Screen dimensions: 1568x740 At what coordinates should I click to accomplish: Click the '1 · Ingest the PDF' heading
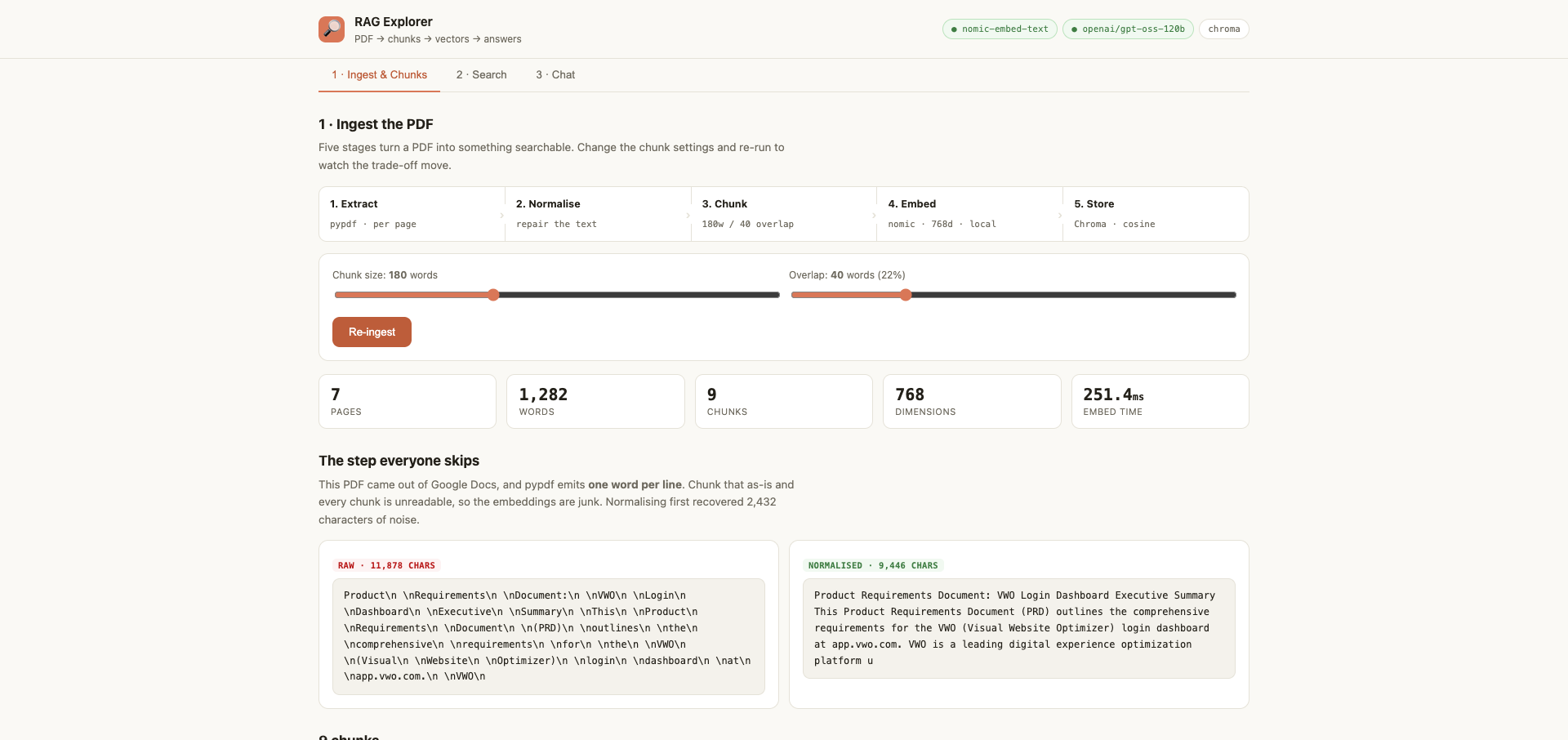[x=376, y=124]
